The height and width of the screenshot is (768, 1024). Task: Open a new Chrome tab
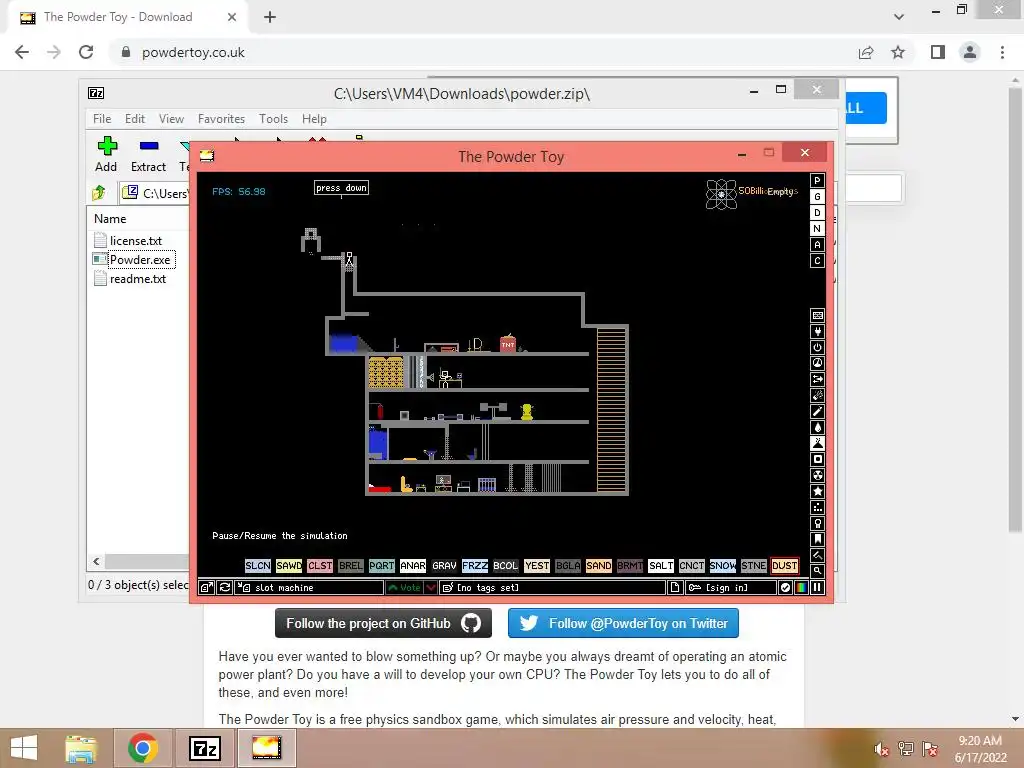pos(270,17)
